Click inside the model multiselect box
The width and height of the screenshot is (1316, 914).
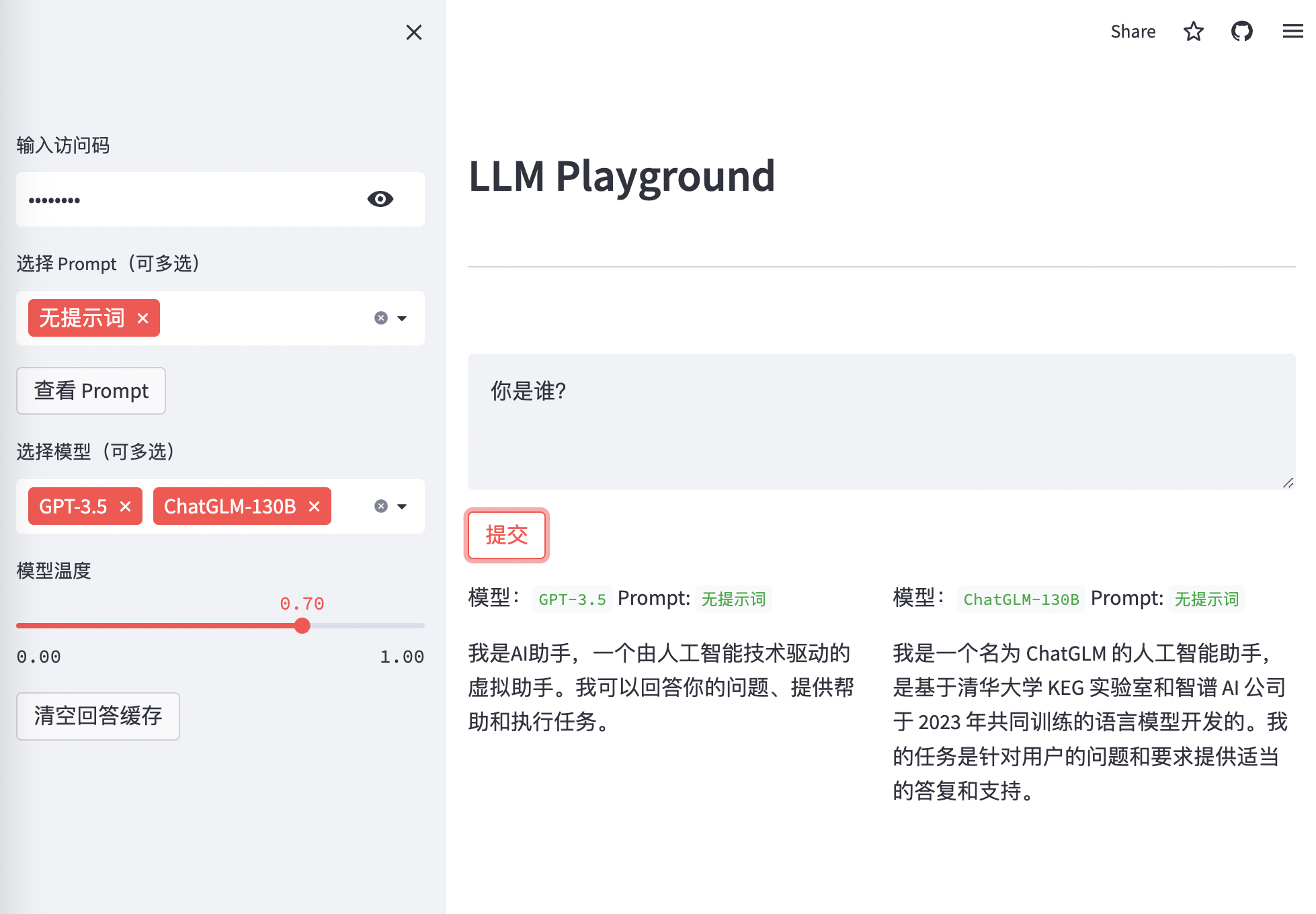tap(351, 506)
